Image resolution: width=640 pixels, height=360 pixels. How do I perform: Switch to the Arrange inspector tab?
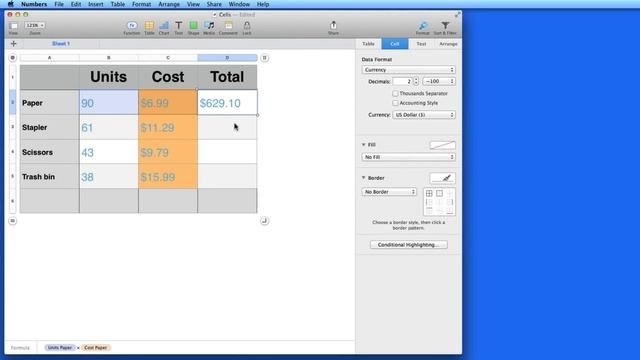coord(448,44)
